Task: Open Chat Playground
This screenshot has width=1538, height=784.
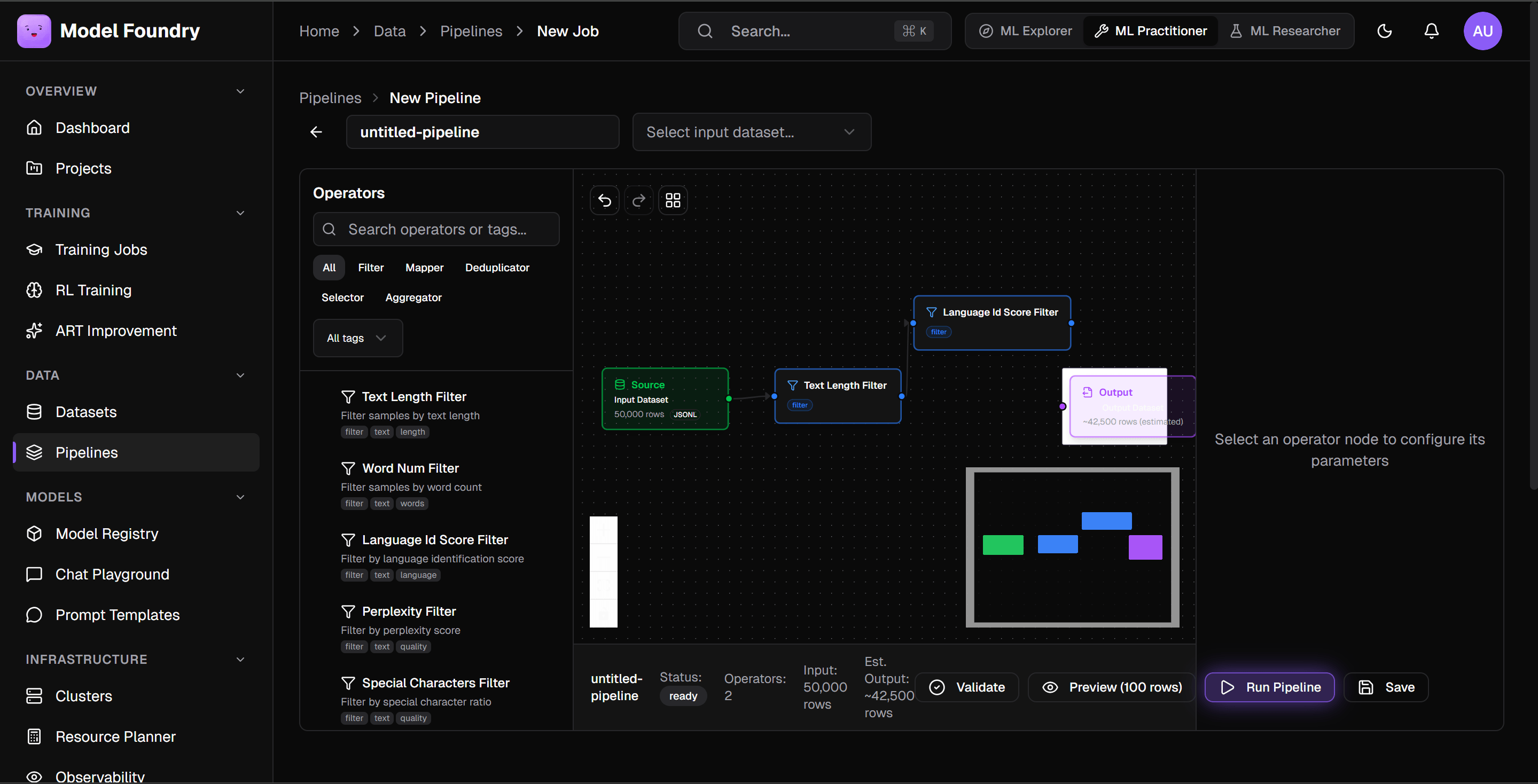Action: pos(136,574)
